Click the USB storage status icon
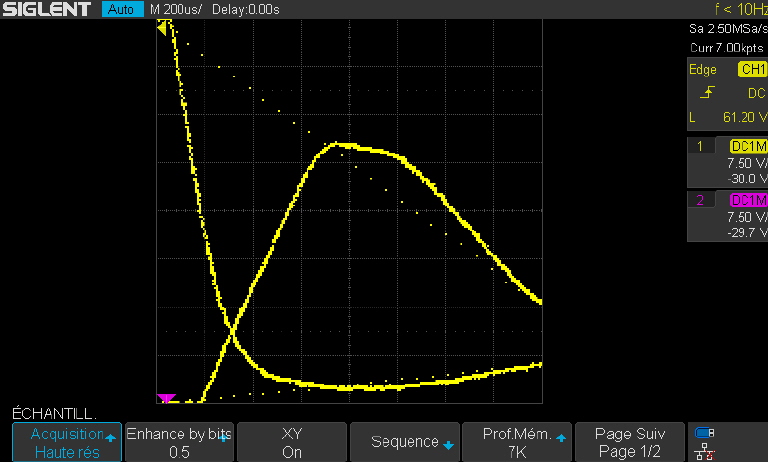 coord(704,433)
